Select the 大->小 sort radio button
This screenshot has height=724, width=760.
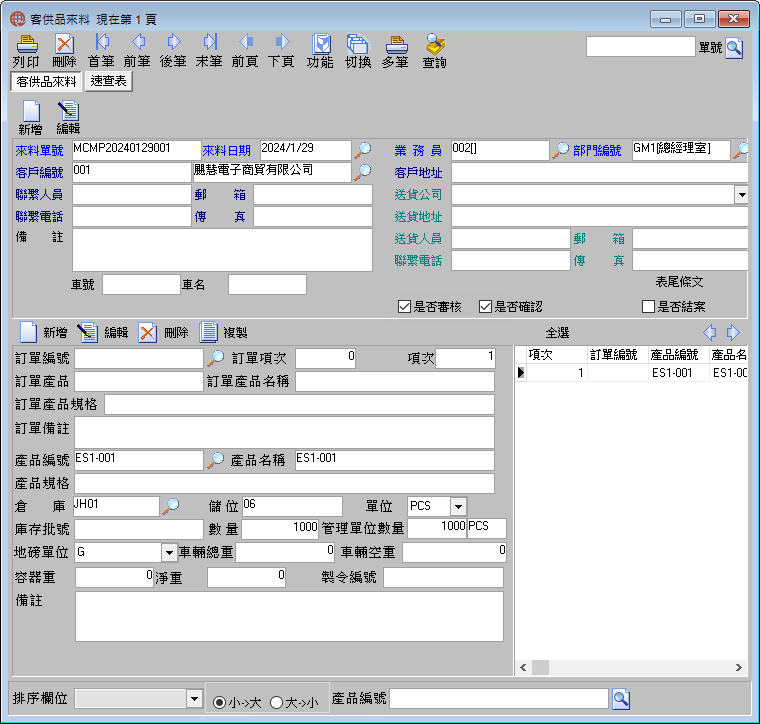(276, 702)
